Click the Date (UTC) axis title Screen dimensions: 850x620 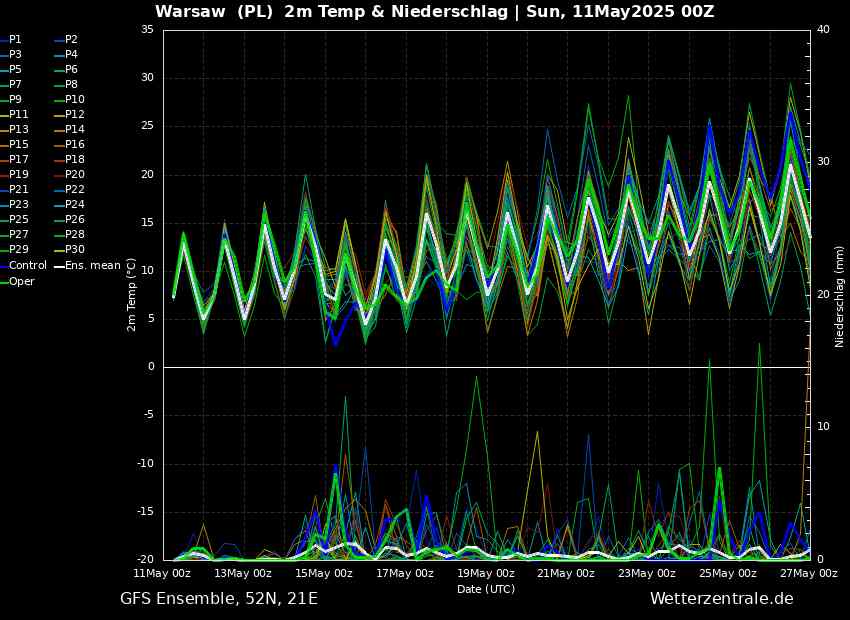click(x=486, y=589)
